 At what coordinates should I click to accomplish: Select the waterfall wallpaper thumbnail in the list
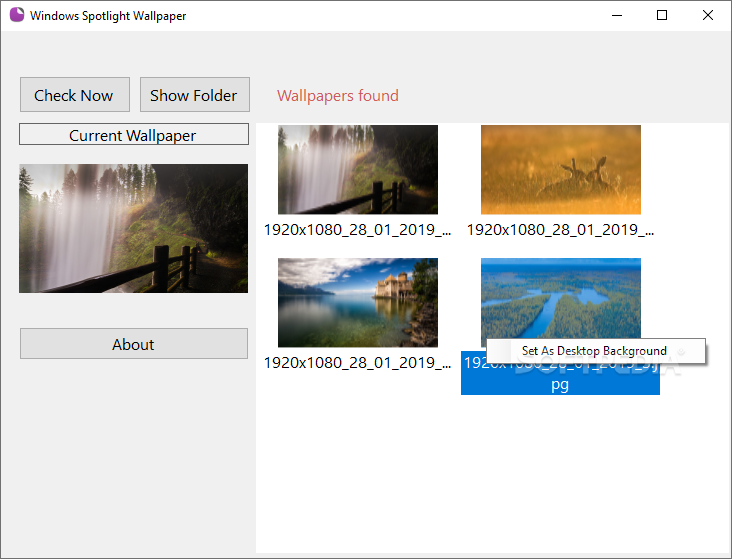pos(358,170)
